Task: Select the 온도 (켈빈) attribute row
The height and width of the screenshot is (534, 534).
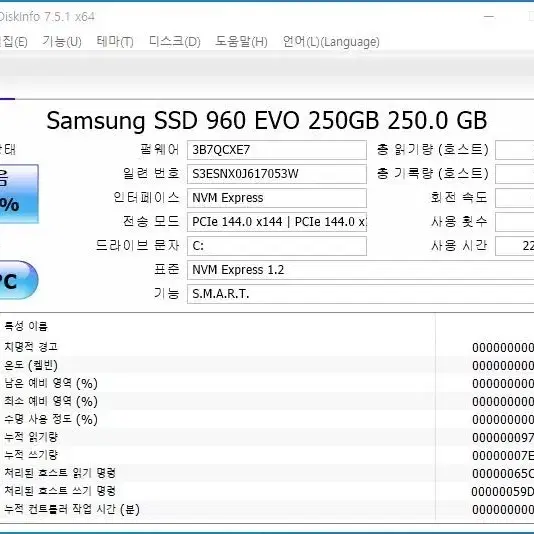Action: [267, 365]
